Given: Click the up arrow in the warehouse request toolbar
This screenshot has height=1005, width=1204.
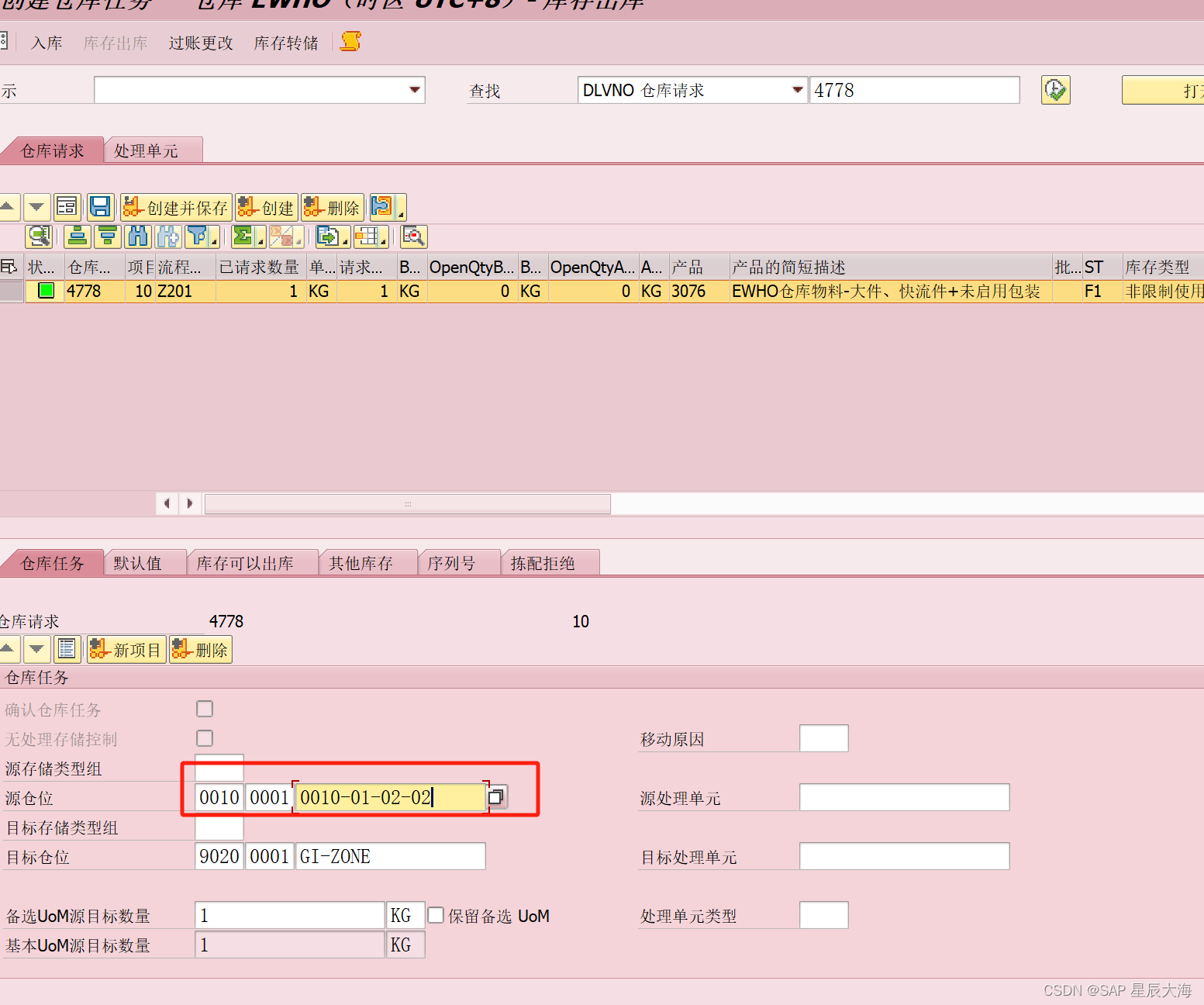Looking at the screenshot, I should (x=8, y=207).
